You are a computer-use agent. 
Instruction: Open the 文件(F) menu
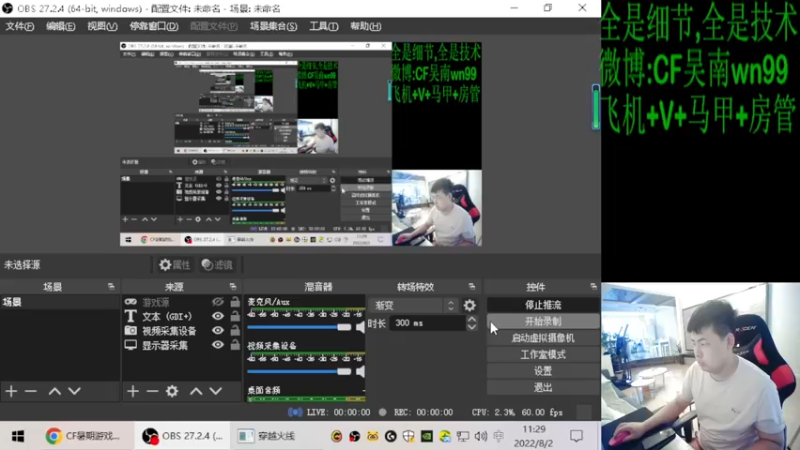pos(19,27)
